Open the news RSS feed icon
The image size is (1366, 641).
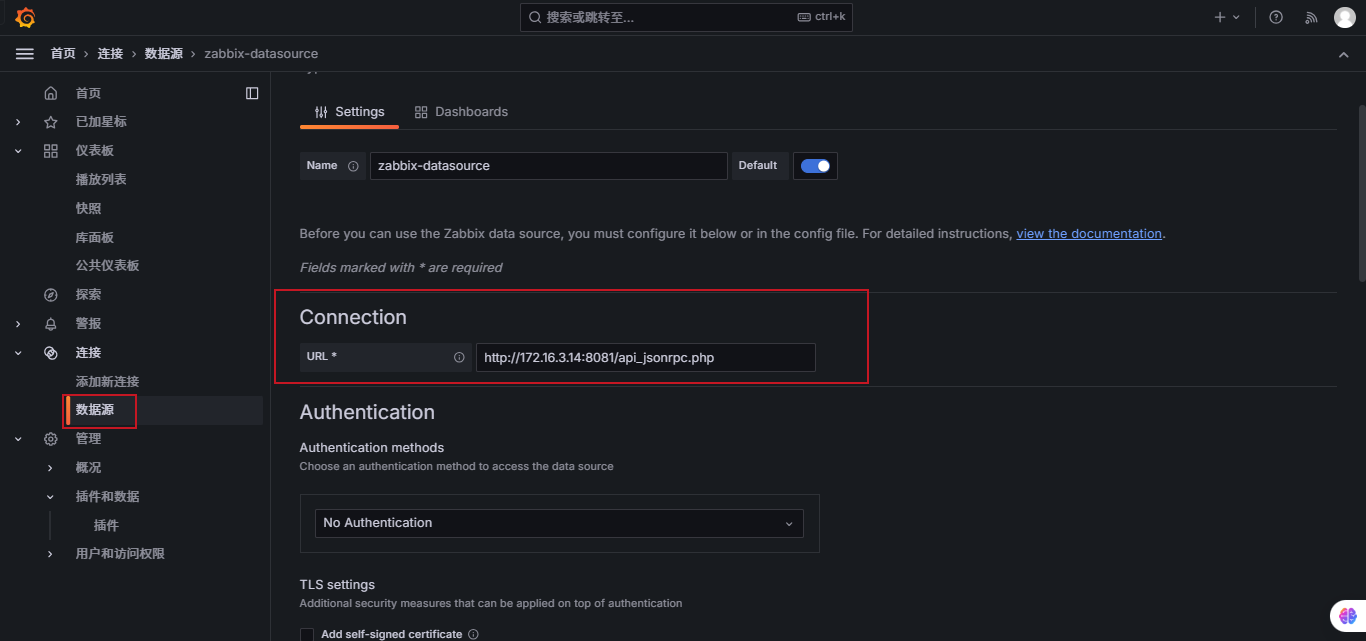1311,17
